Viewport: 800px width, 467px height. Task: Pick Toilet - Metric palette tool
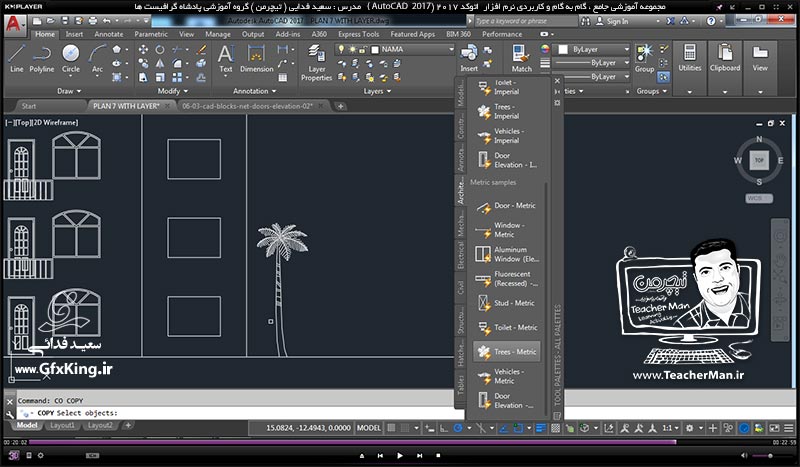pyautogui.click(x=506, y=328)
